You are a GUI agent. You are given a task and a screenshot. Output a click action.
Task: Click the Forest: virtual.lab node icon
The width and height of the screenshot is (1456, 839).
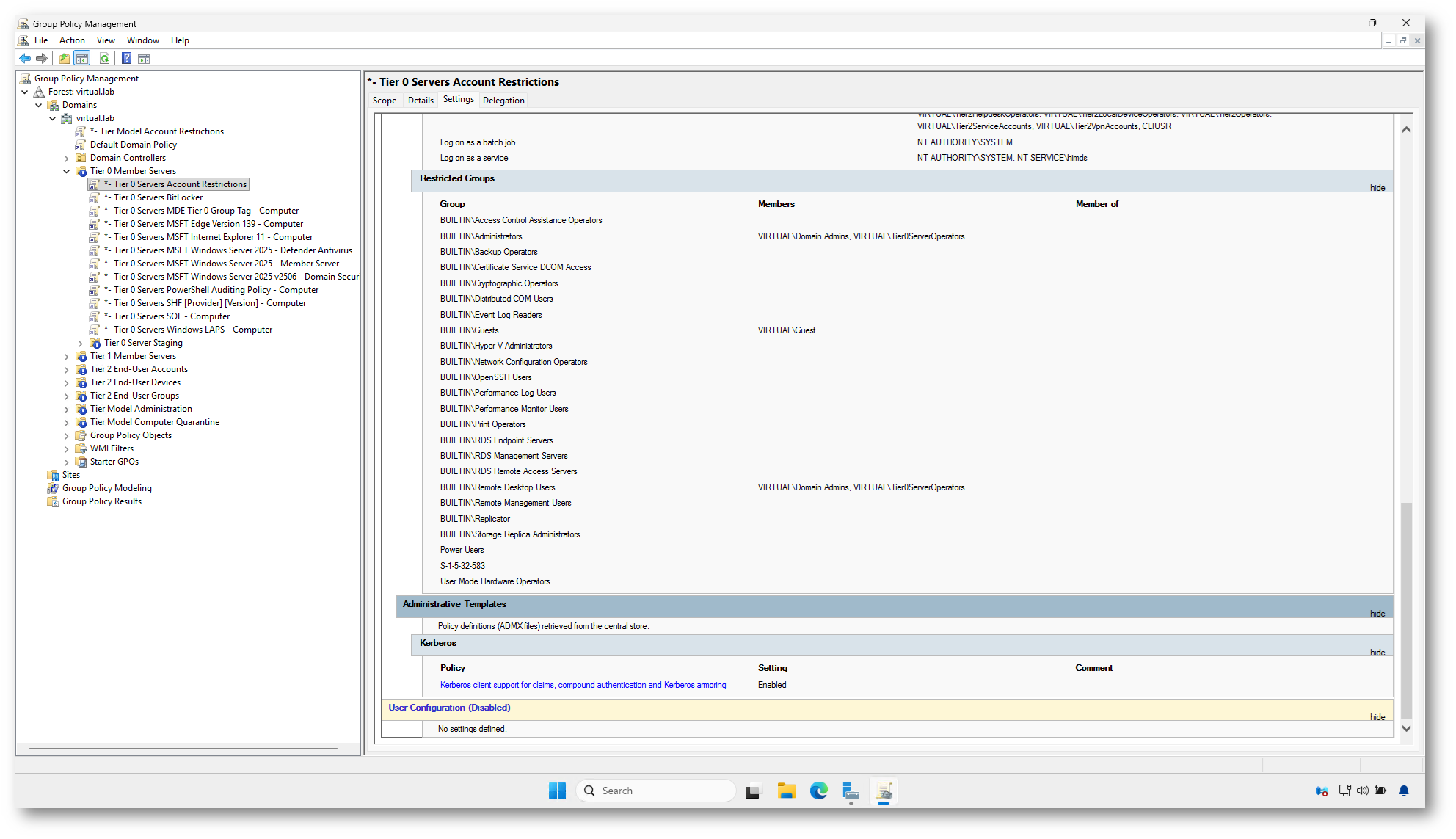[40, 92]
